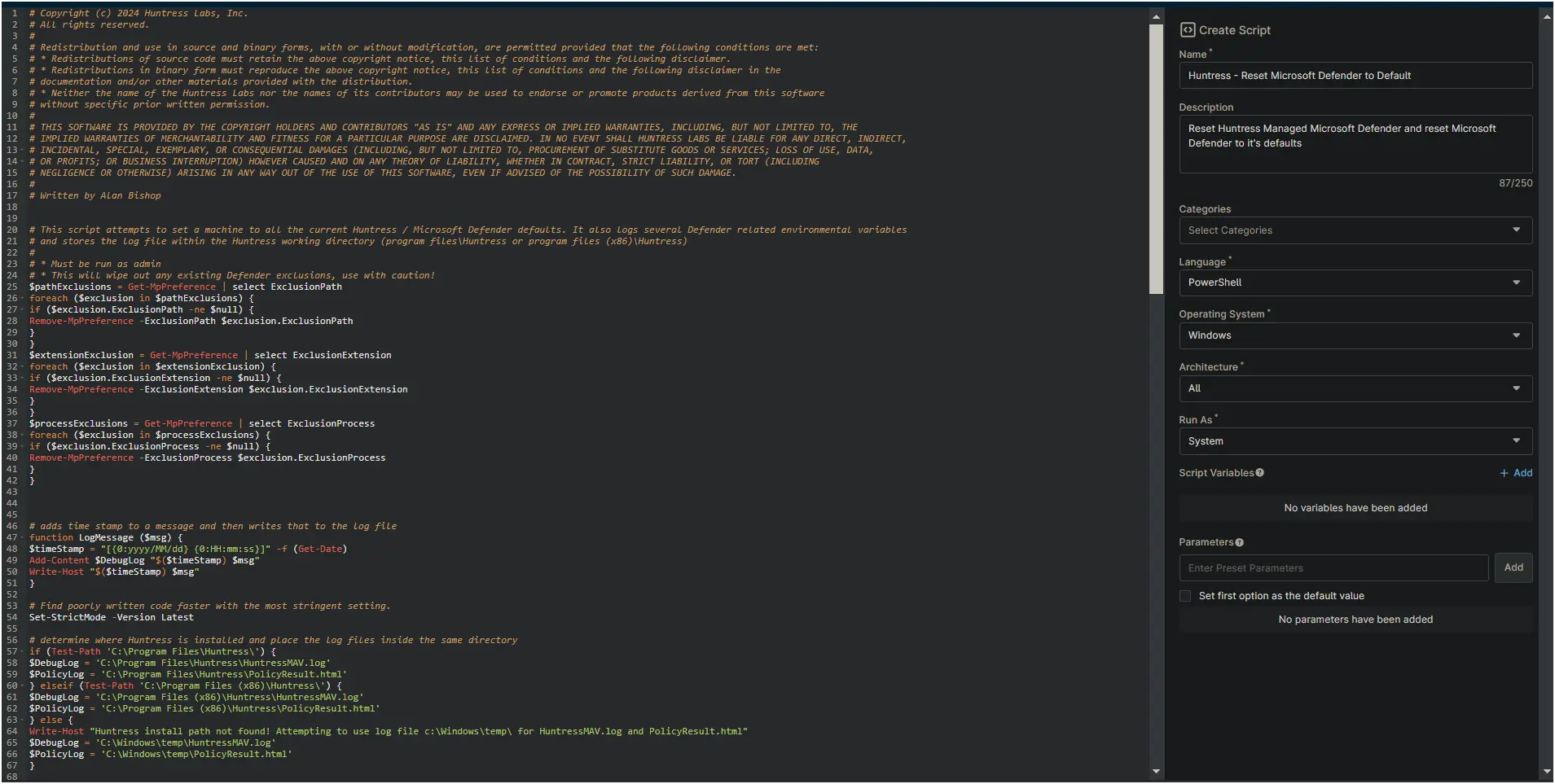Click the Remove-MpPreference -ExclusionProcess line
The width and height of the screenshot is (1555, 784).
(x=208, y=458)
